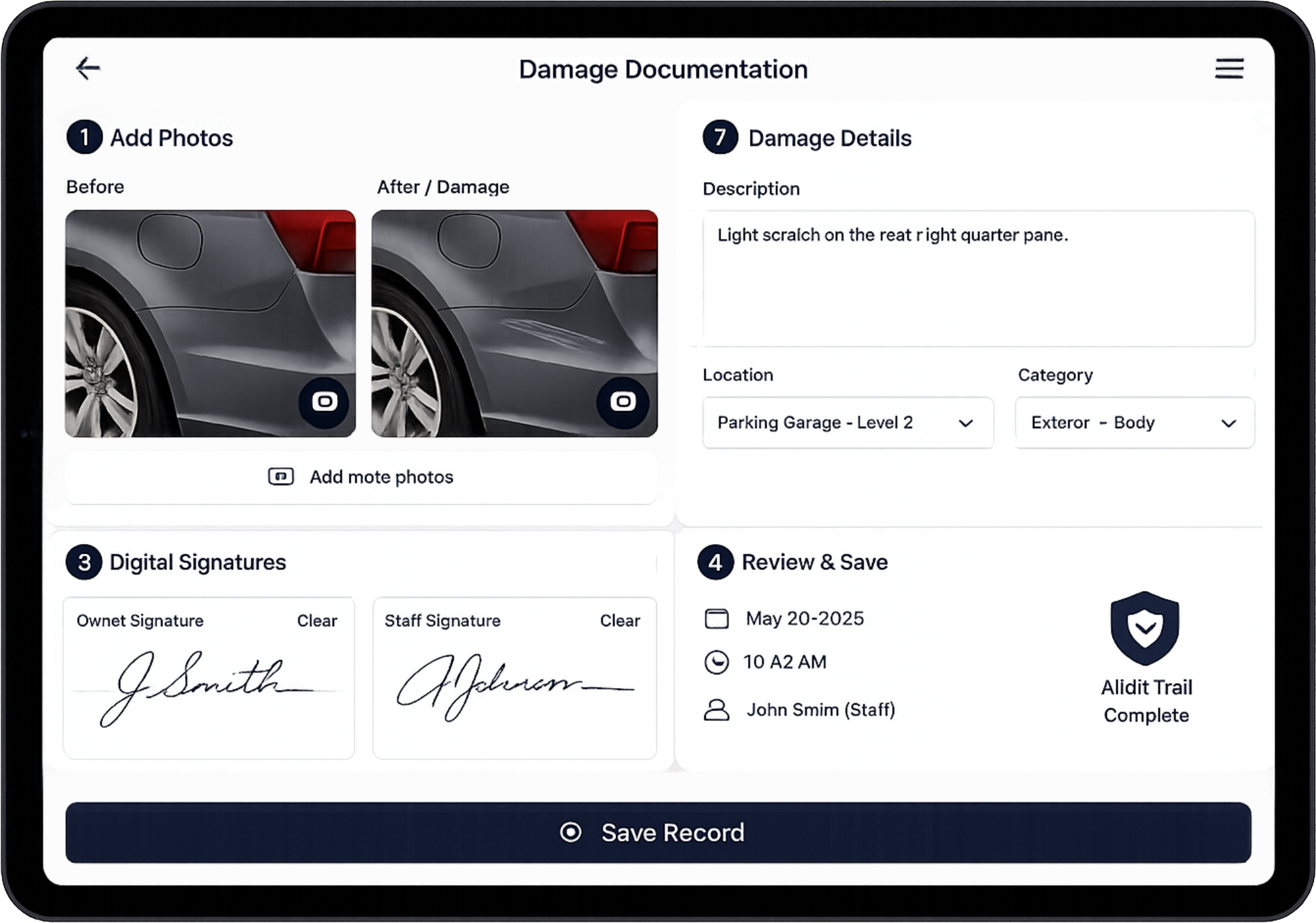
Task: Click the Add mote photos image icon
Action: [281, 477]
